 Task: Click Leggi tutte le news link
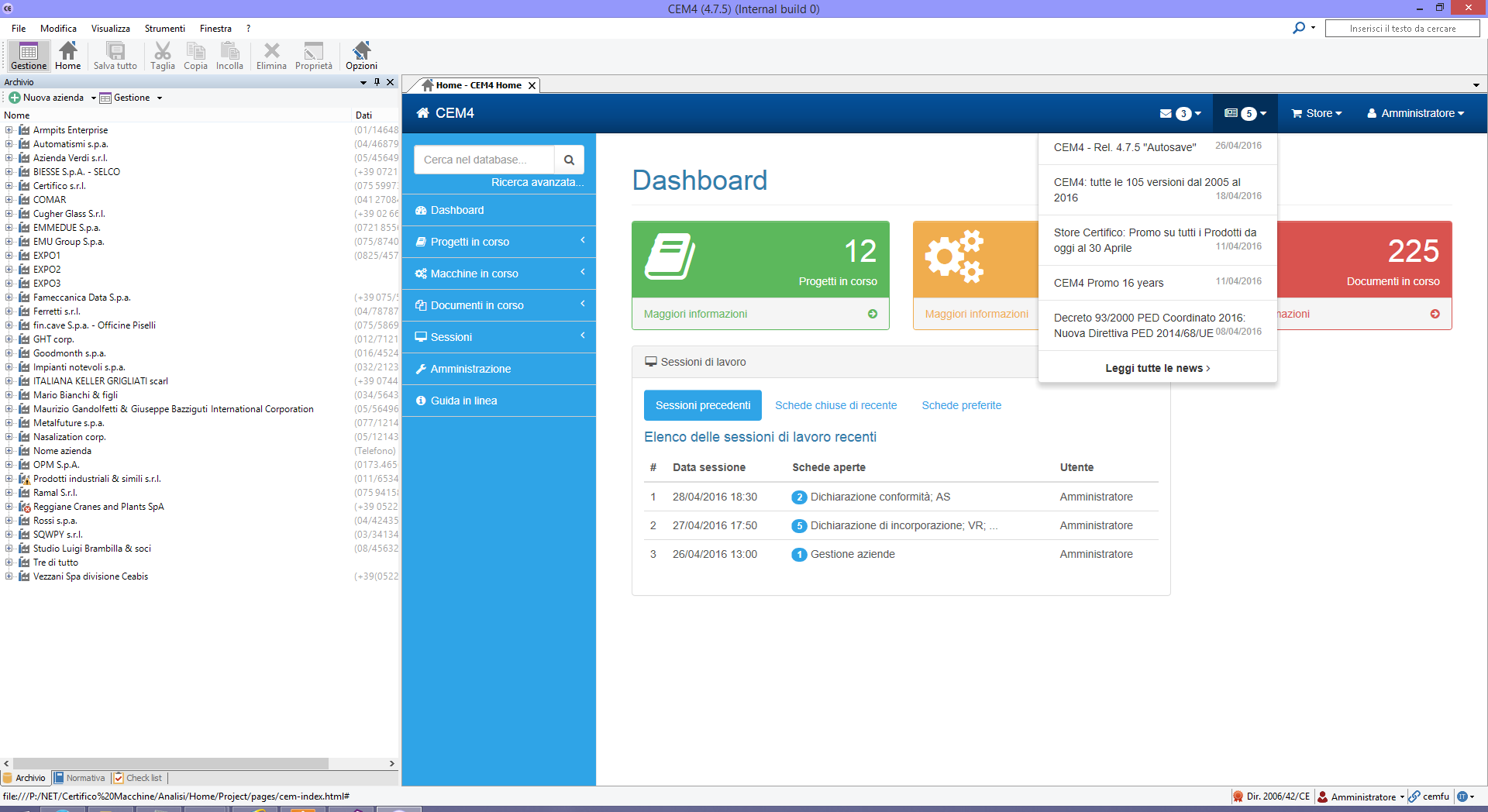[x=1157, y=368]
